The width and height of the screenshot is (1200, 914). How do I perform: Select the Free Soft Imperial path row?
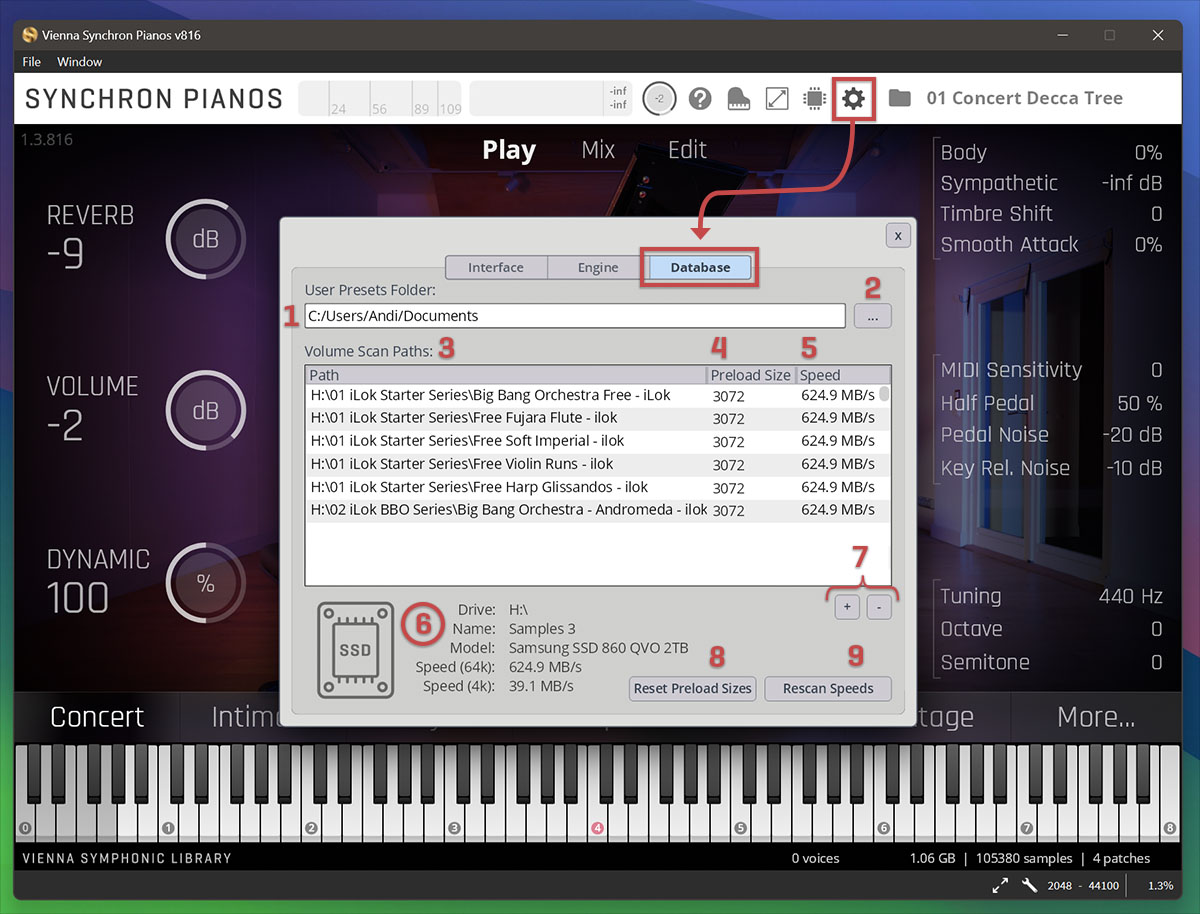pyautogui.click(x=593, y=441)
